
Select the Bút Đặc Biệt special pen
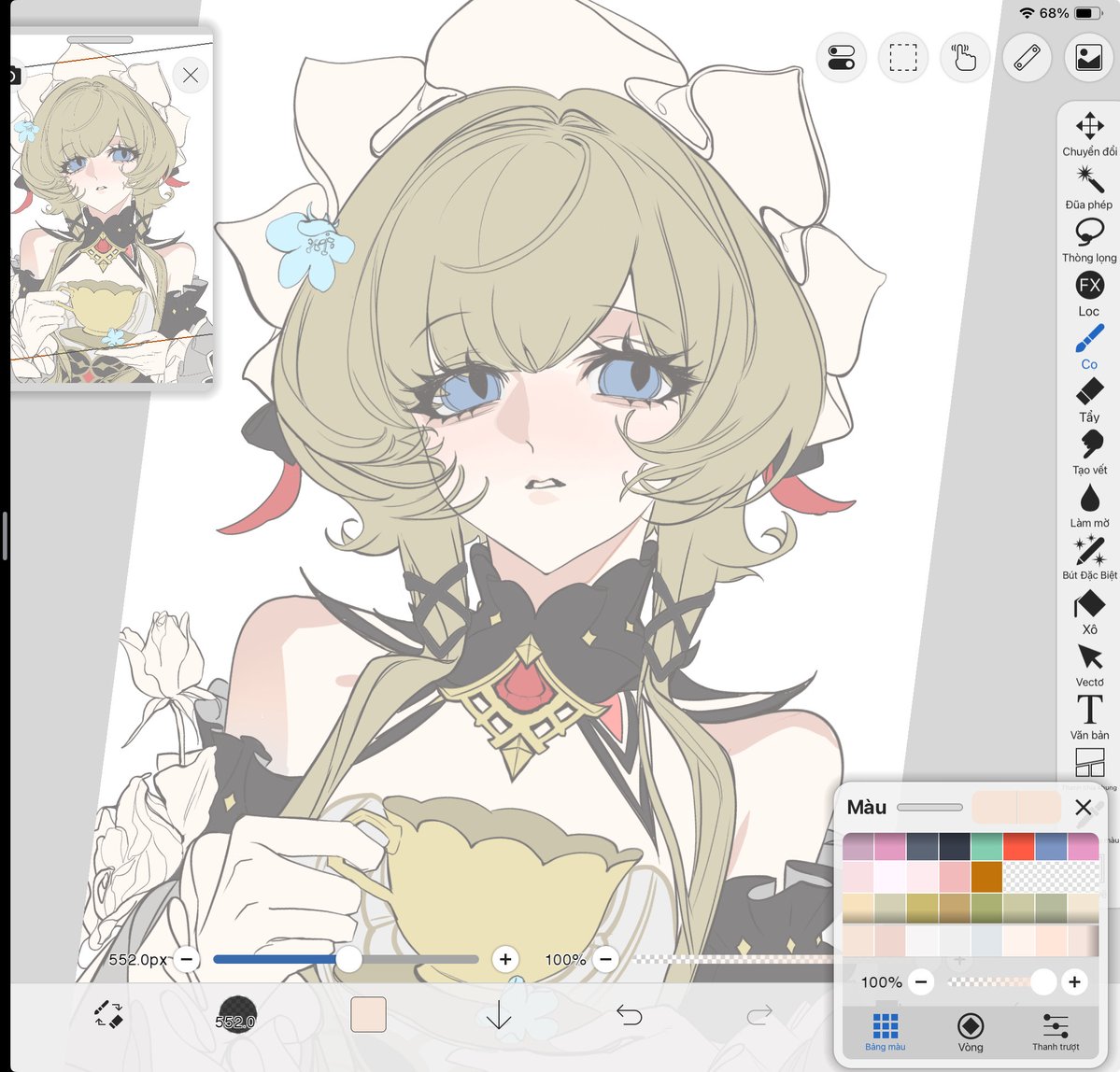click(1089, 558)
